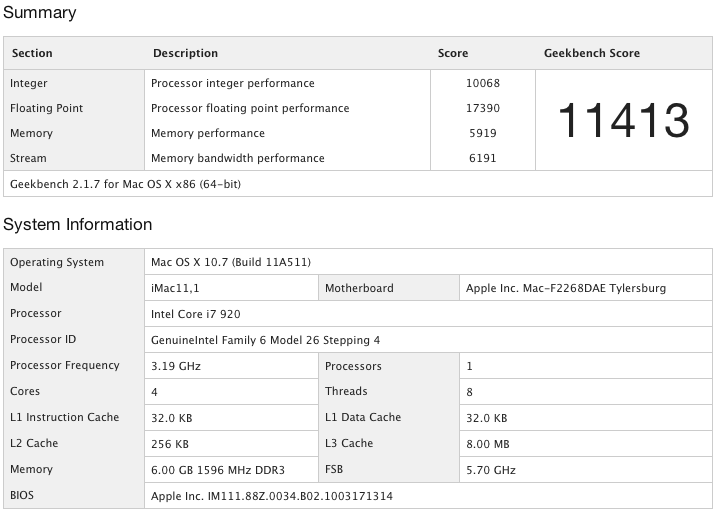Select the Integer score value 10068
Screen dimensions: 720x514
tap(483, 83)
